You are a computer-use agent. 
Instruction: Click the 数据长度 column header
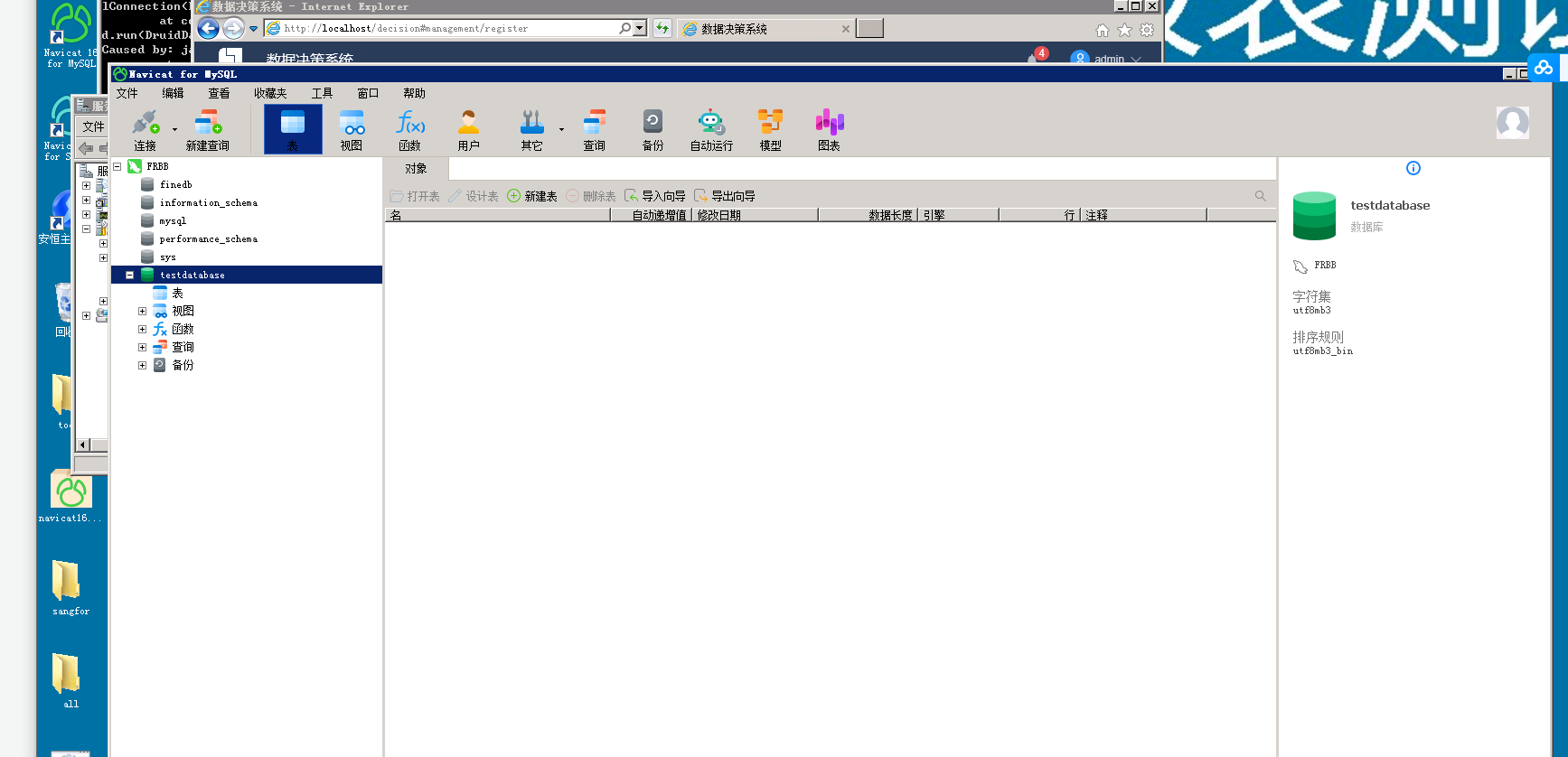[869, 215]
